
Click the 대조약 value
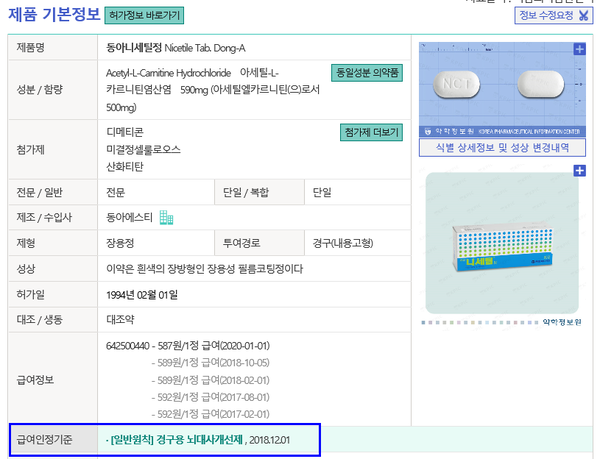point(120,320)
